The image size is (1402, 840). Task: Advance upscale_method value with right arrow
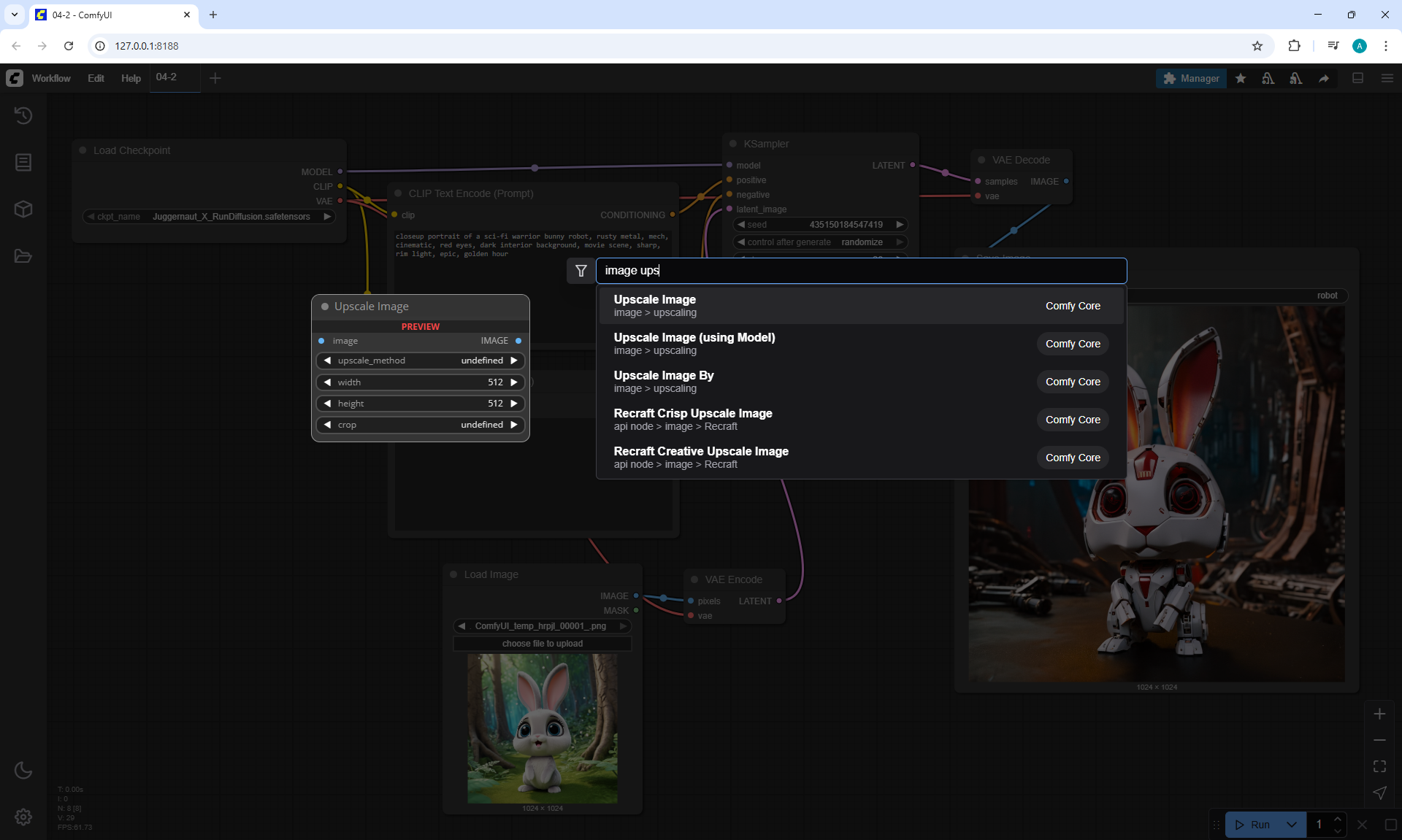coord(514,361)
